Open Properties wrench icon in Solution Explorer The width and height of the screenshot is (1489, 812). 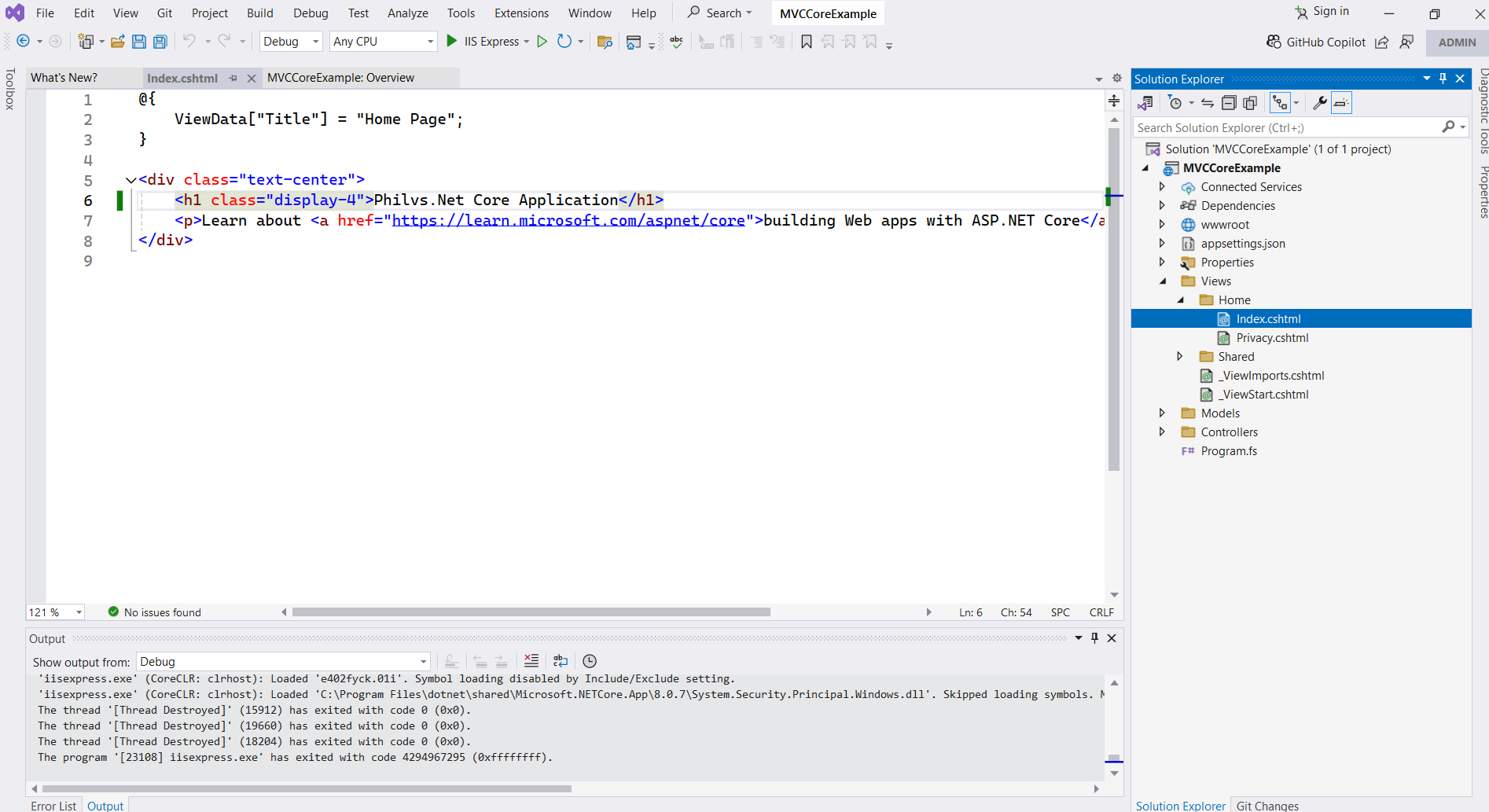click(x=1320, y=103)
